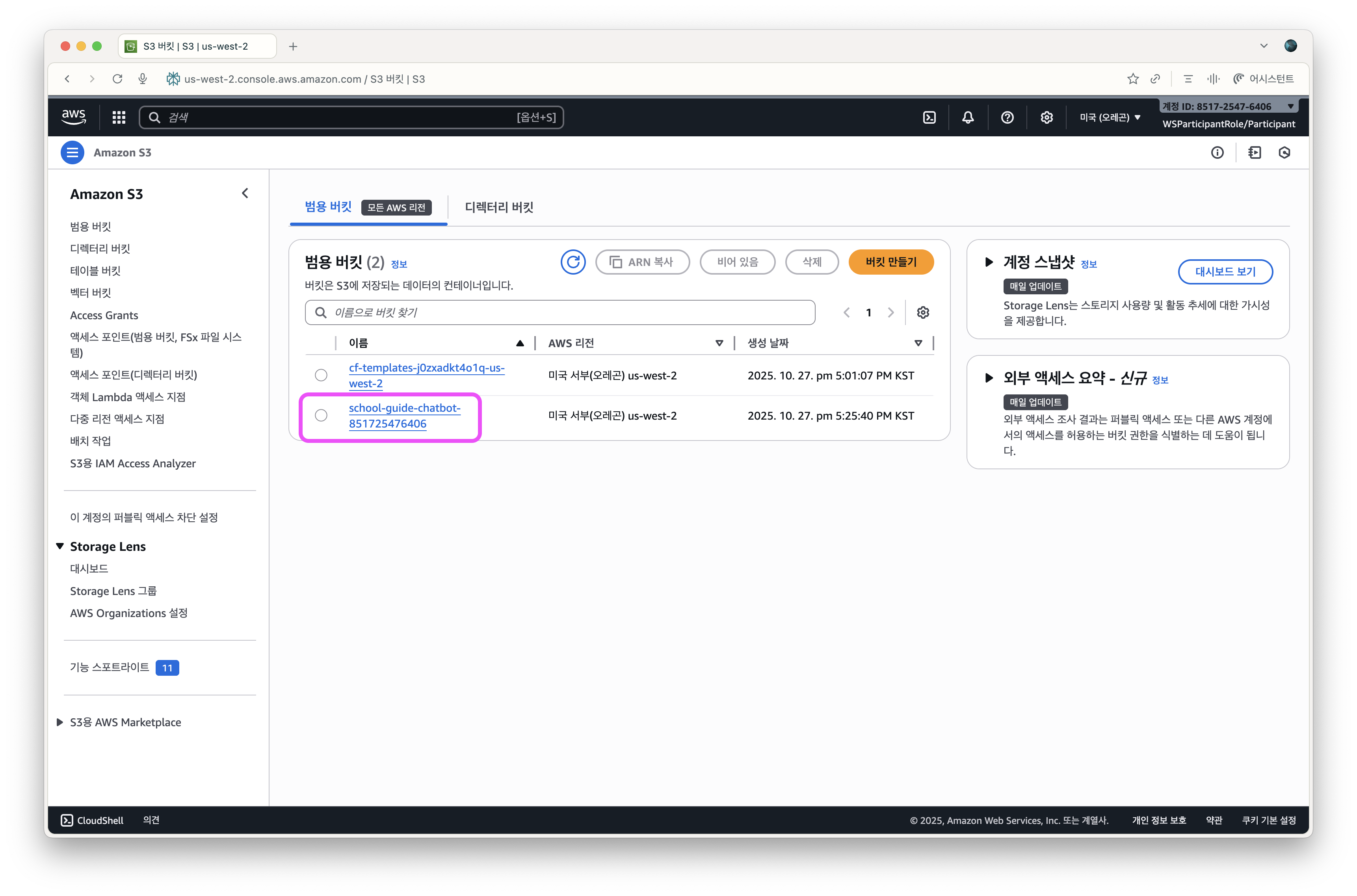1357x896 pixels.
Task: Open the cf-templates-j0zxadkt4o1q-us-west-2 bucket link
Action: (427, 376)
